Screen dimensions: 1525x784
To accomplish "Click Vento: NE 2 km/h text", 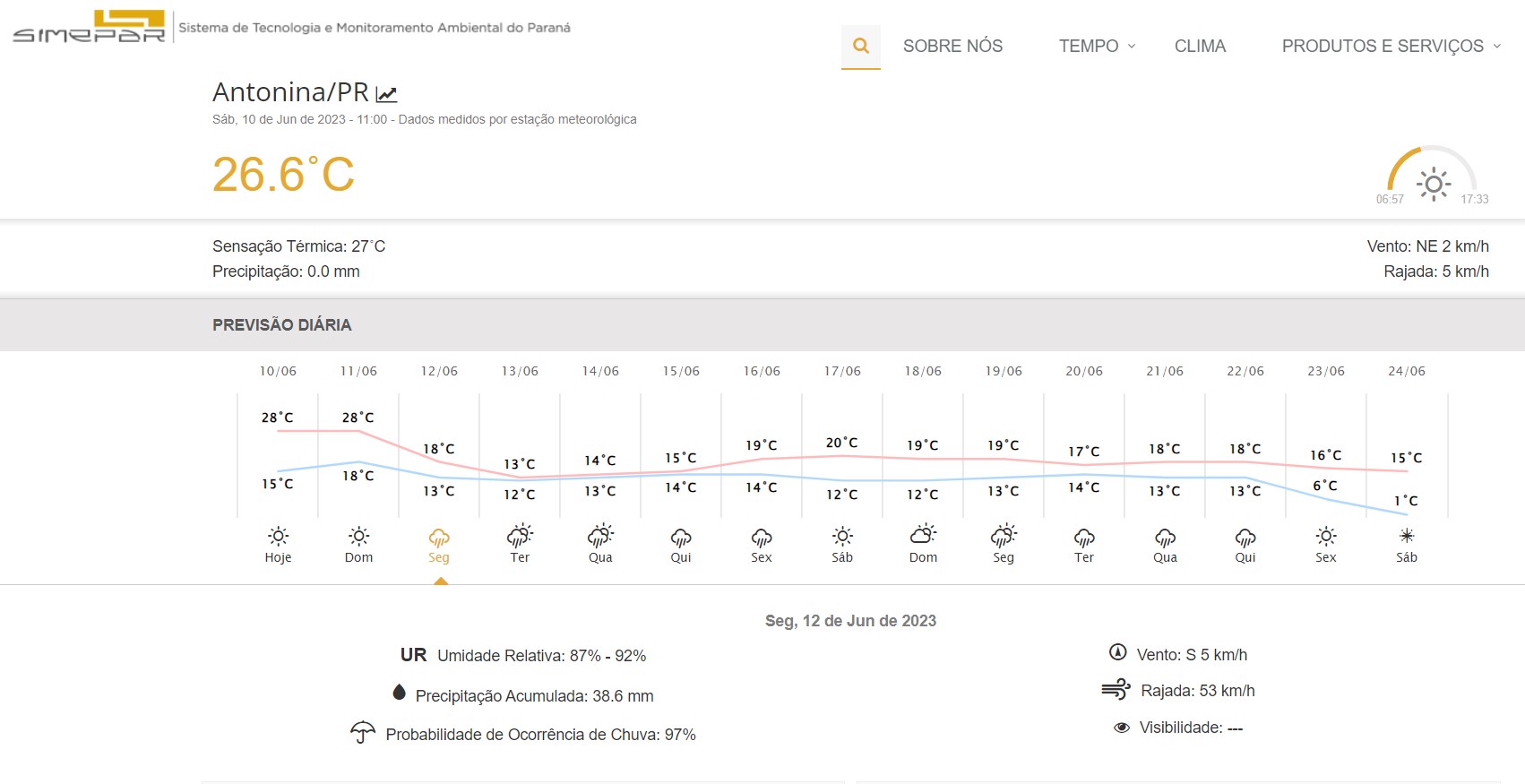I will pyautogui.click(x=1427, y=246).
